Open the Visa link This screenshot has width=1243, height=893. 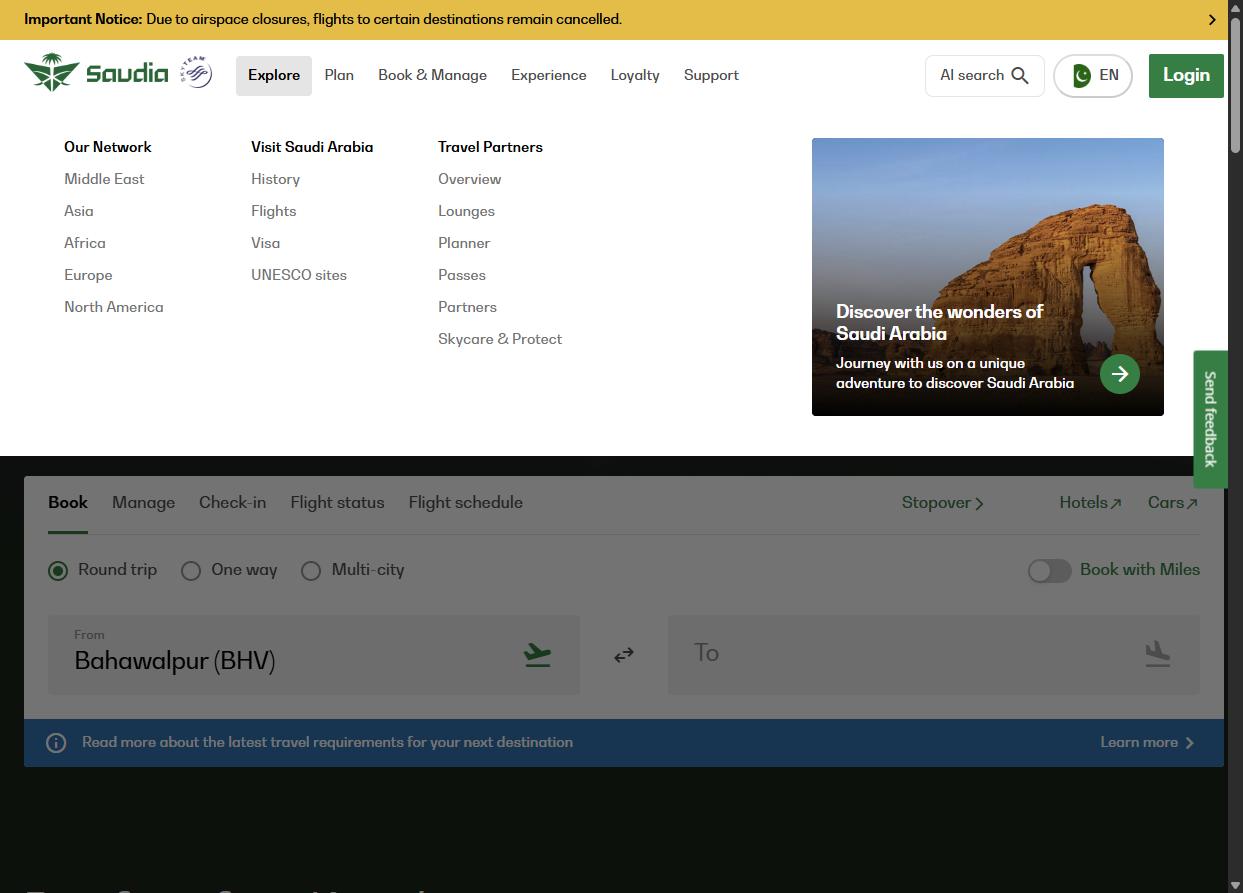click(265, 243)
